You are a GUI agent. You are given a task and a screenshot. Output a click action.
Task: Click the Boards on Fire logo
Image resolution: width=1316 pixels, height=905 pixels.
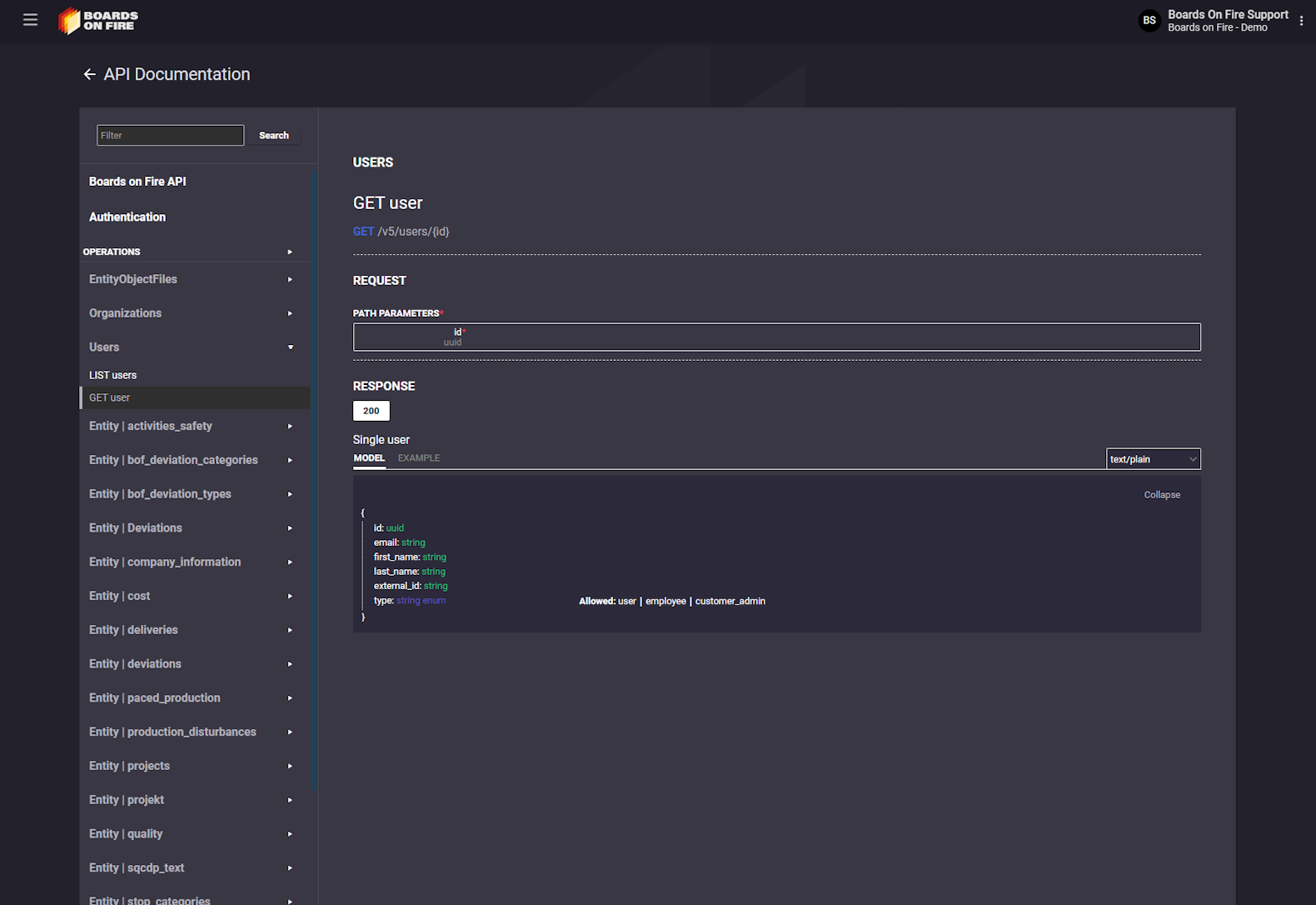98,21
